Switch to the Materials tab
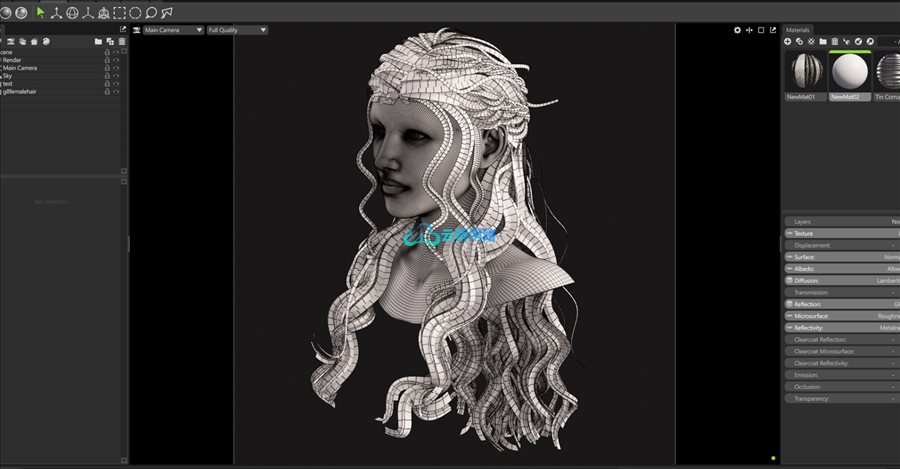Image resolution: width=900 pixels, height=469 pixels. click(x=798, y=30)
